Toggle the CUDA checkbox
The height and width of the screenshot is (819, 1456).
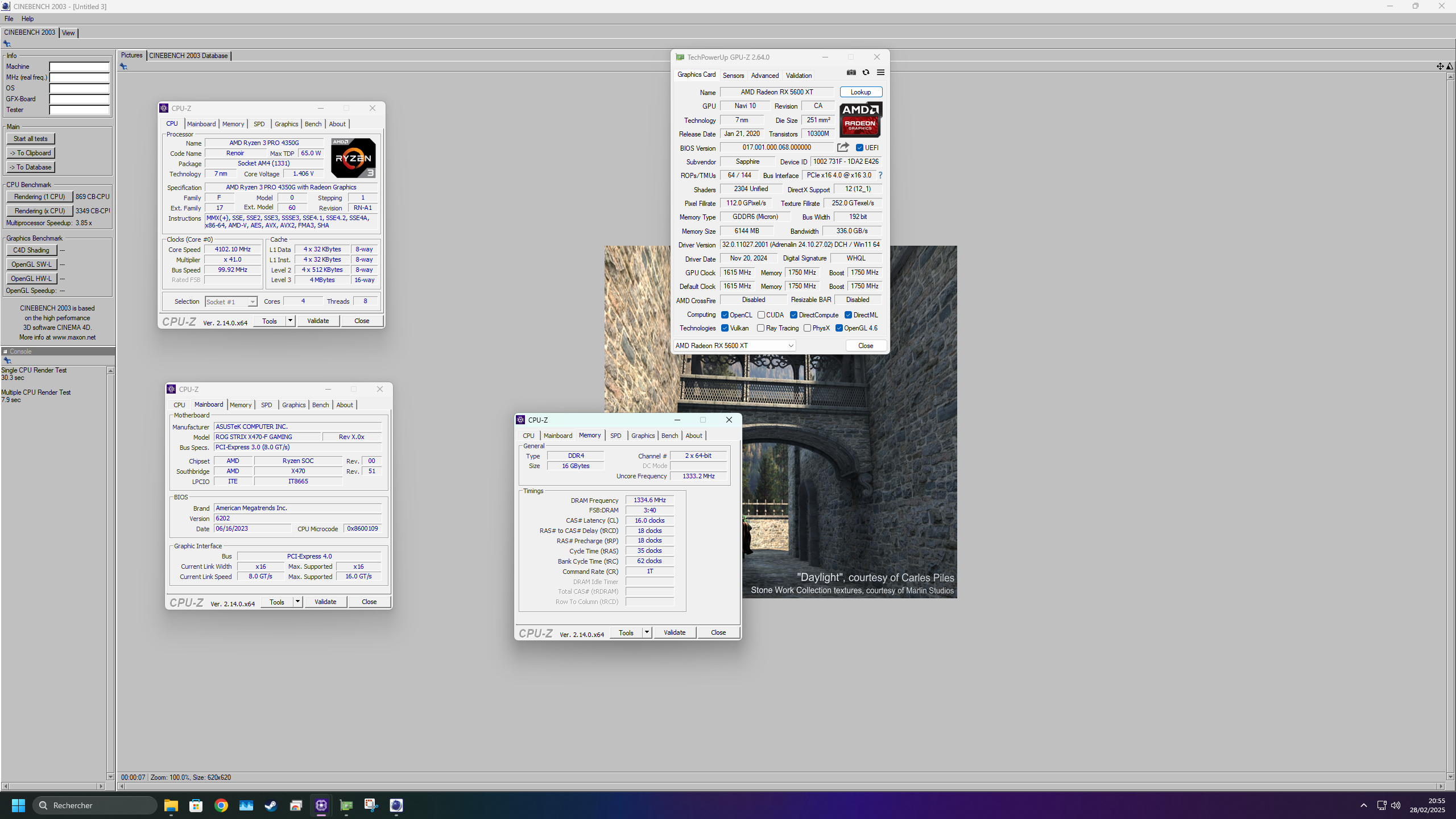761,315
